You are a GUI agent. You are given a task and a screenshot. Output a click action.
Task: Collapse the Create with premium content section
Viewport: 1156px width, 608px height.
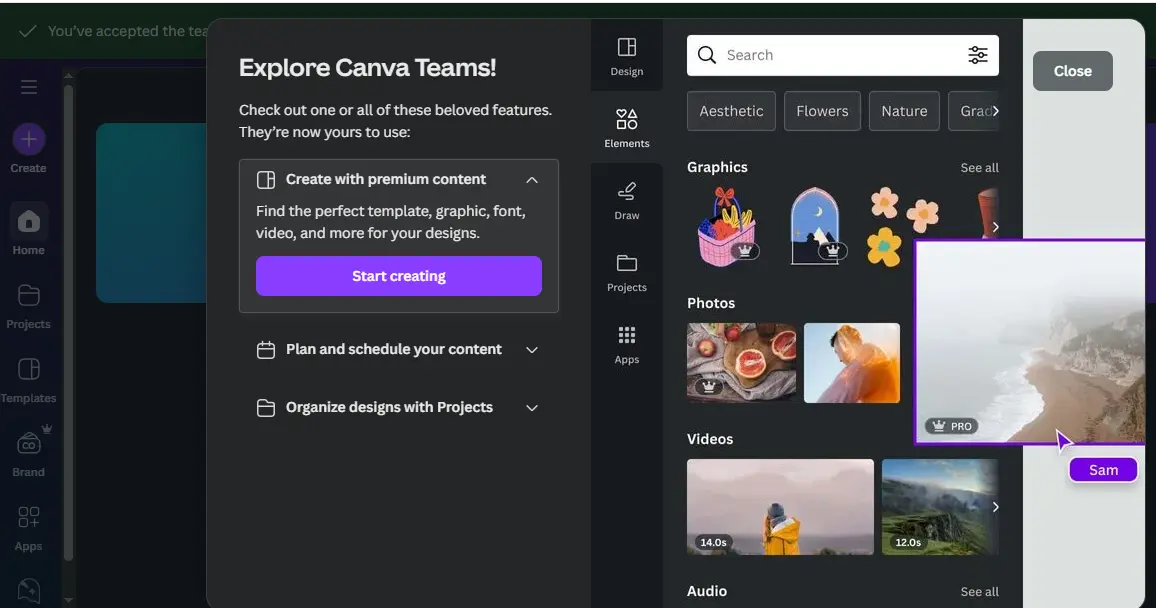532,180
